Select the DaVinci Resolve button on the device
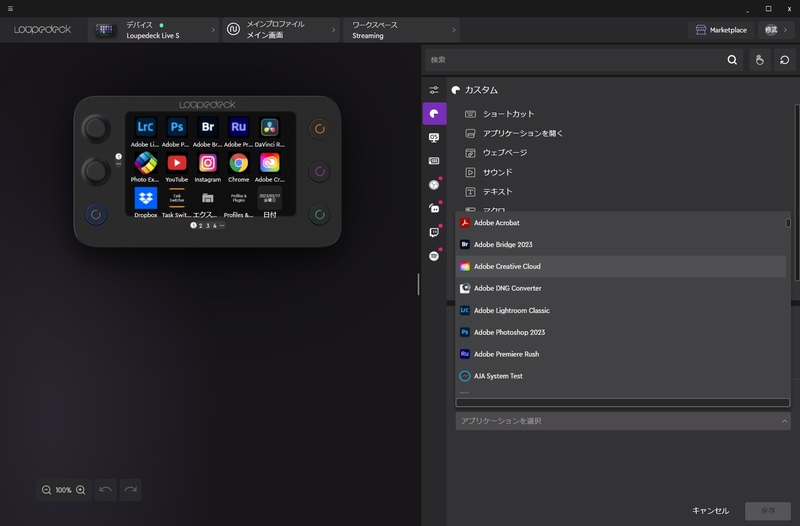The width and height of the screenshot is (800, 526). pos(269,127)
